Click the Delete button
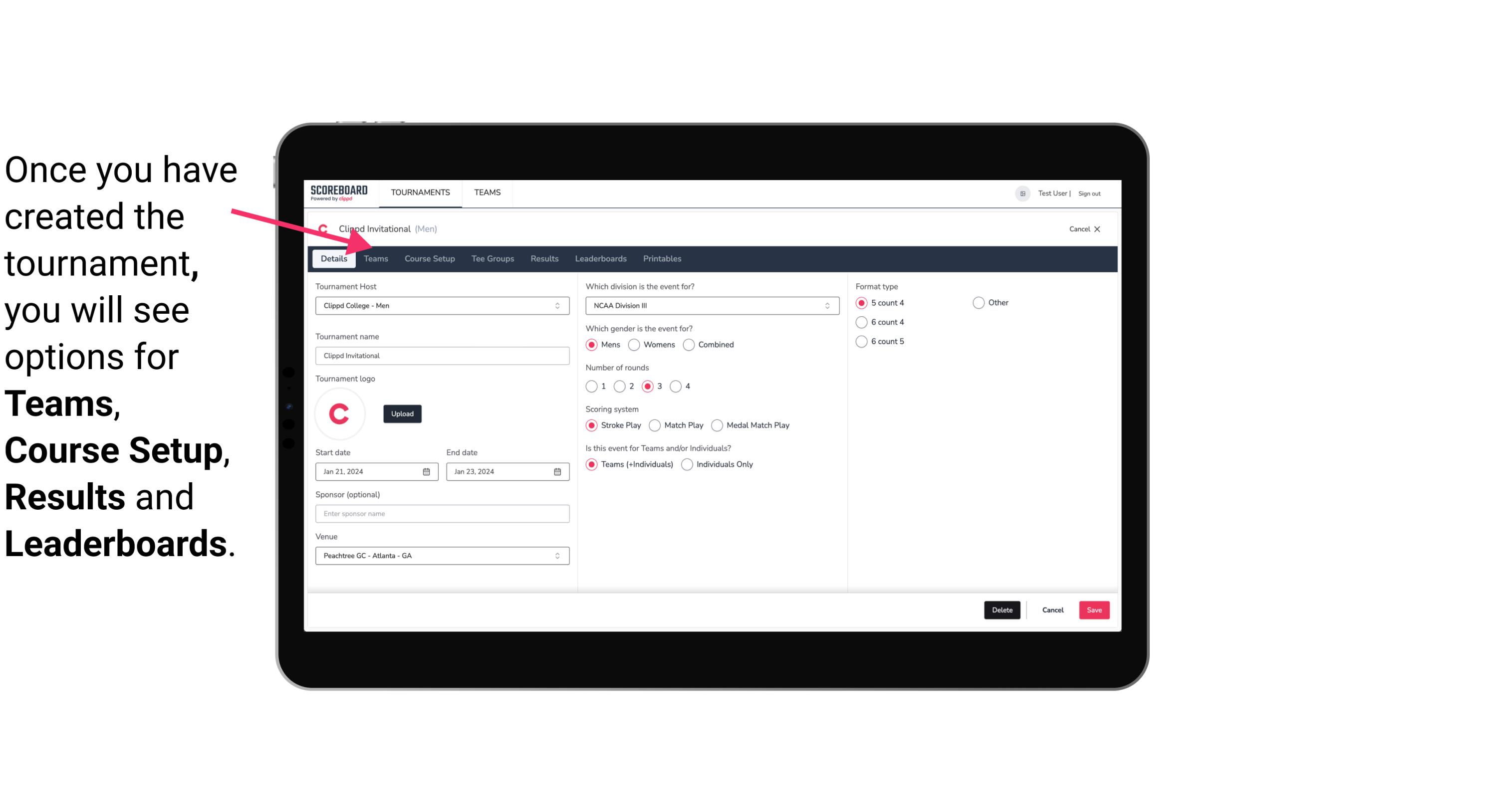This screenshot has width=1510, height=812. (1000, 609)
